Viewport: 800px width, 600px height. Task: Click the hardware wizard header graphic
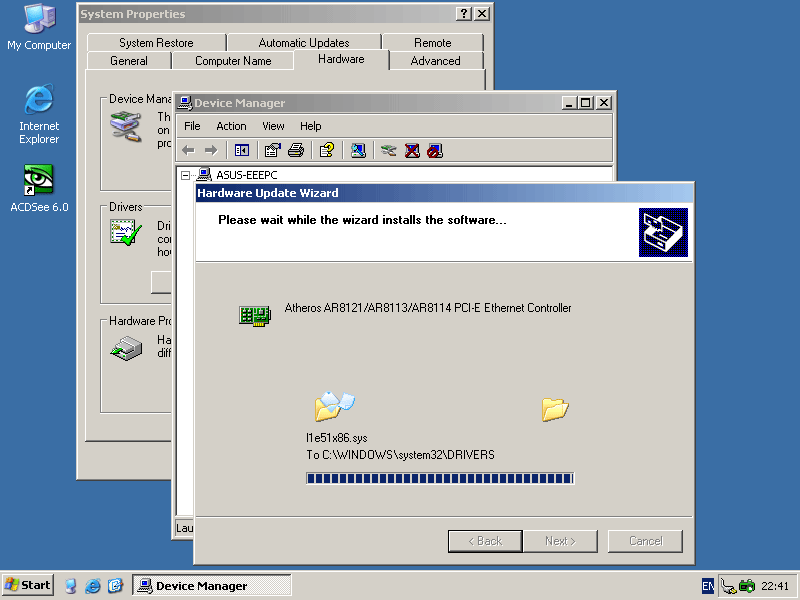(x=663, y=232)
